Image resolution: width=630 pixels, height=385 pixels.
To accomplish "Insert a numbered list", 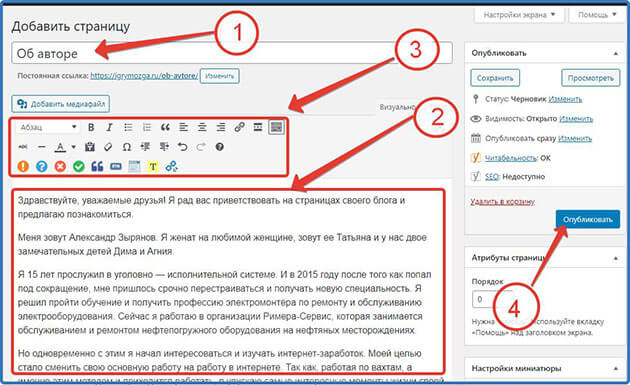I will [147, 127].
